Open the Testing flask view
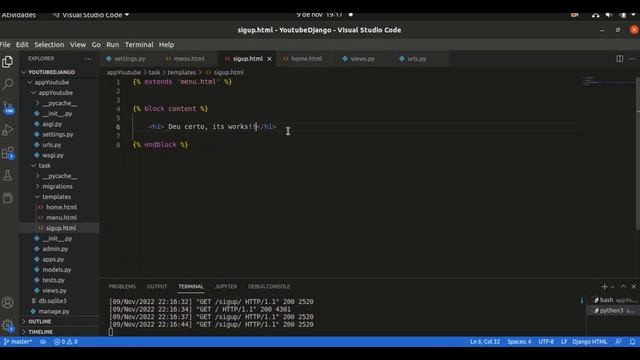640x360 pixels. [7, 176]
